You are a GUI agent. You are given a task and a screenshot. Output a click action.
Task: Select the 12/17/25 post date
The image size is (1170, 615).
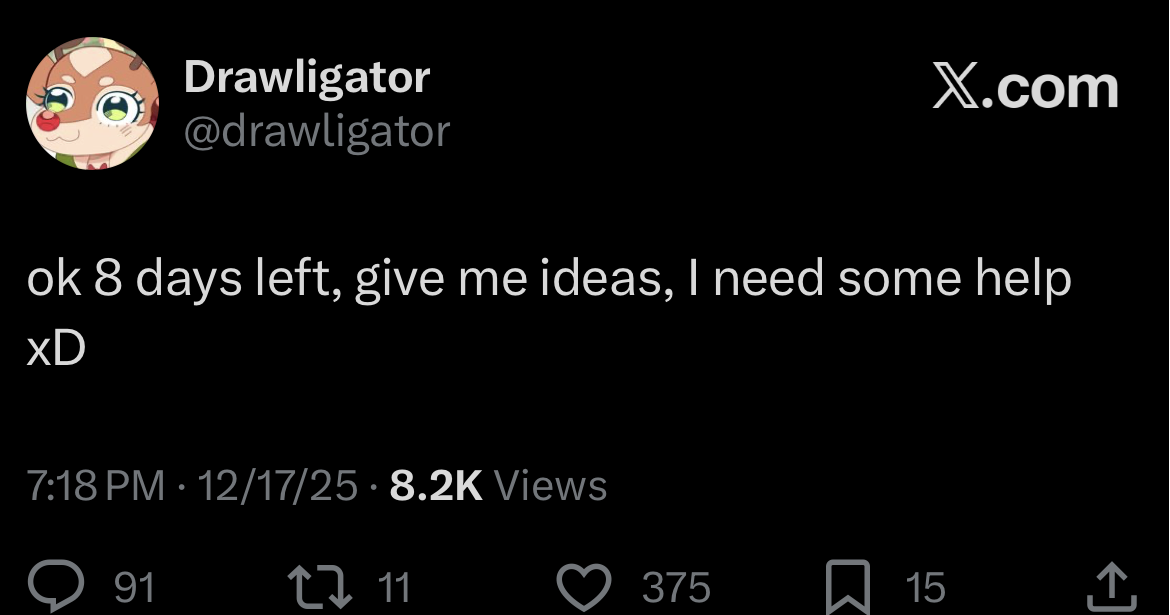click(277, 486)
